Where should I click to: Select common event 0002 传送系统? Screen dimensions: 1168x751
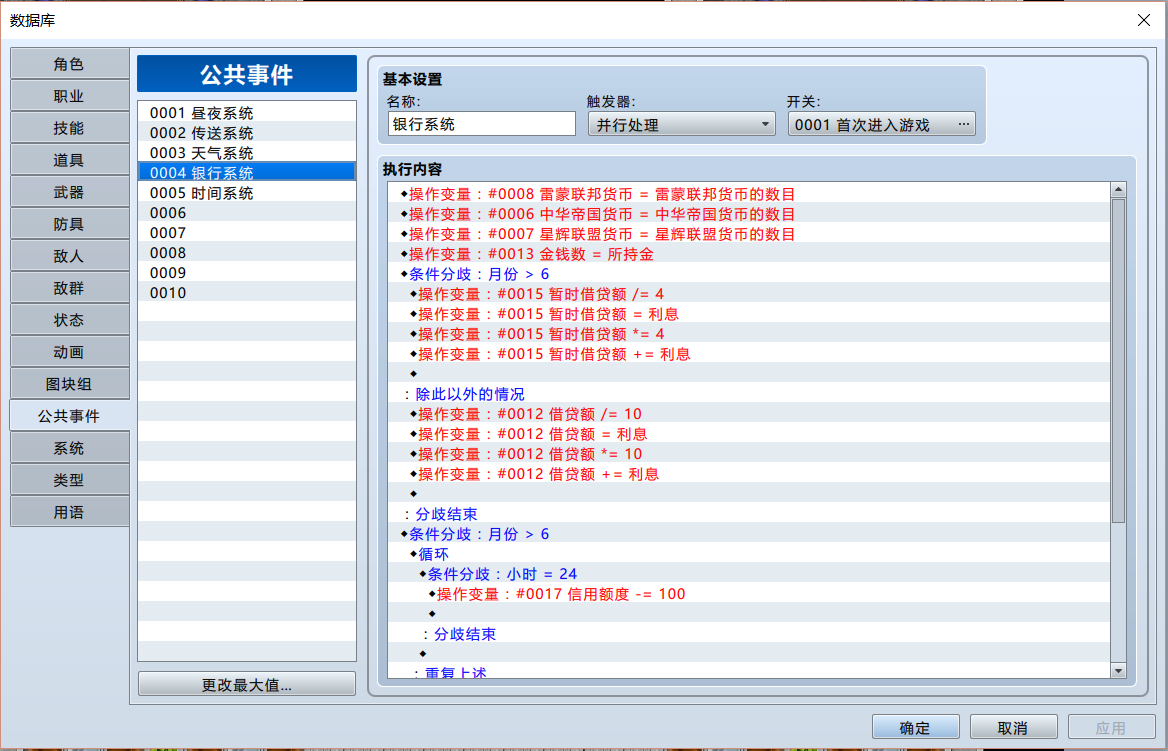(x=247, y=133)
